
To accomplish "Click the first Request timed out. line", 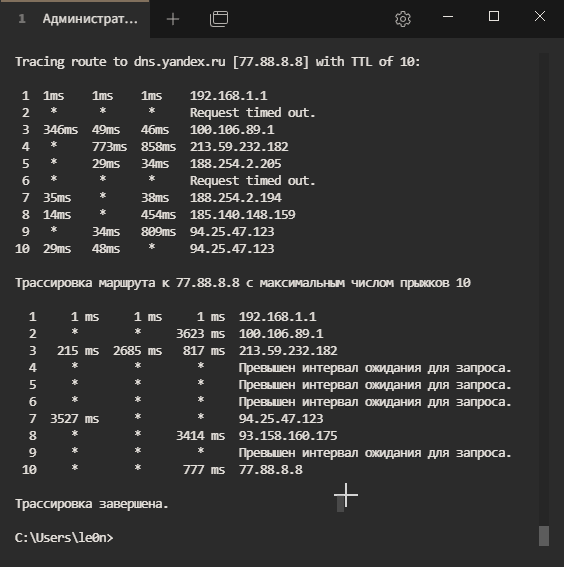I will [x=253, y=113].
